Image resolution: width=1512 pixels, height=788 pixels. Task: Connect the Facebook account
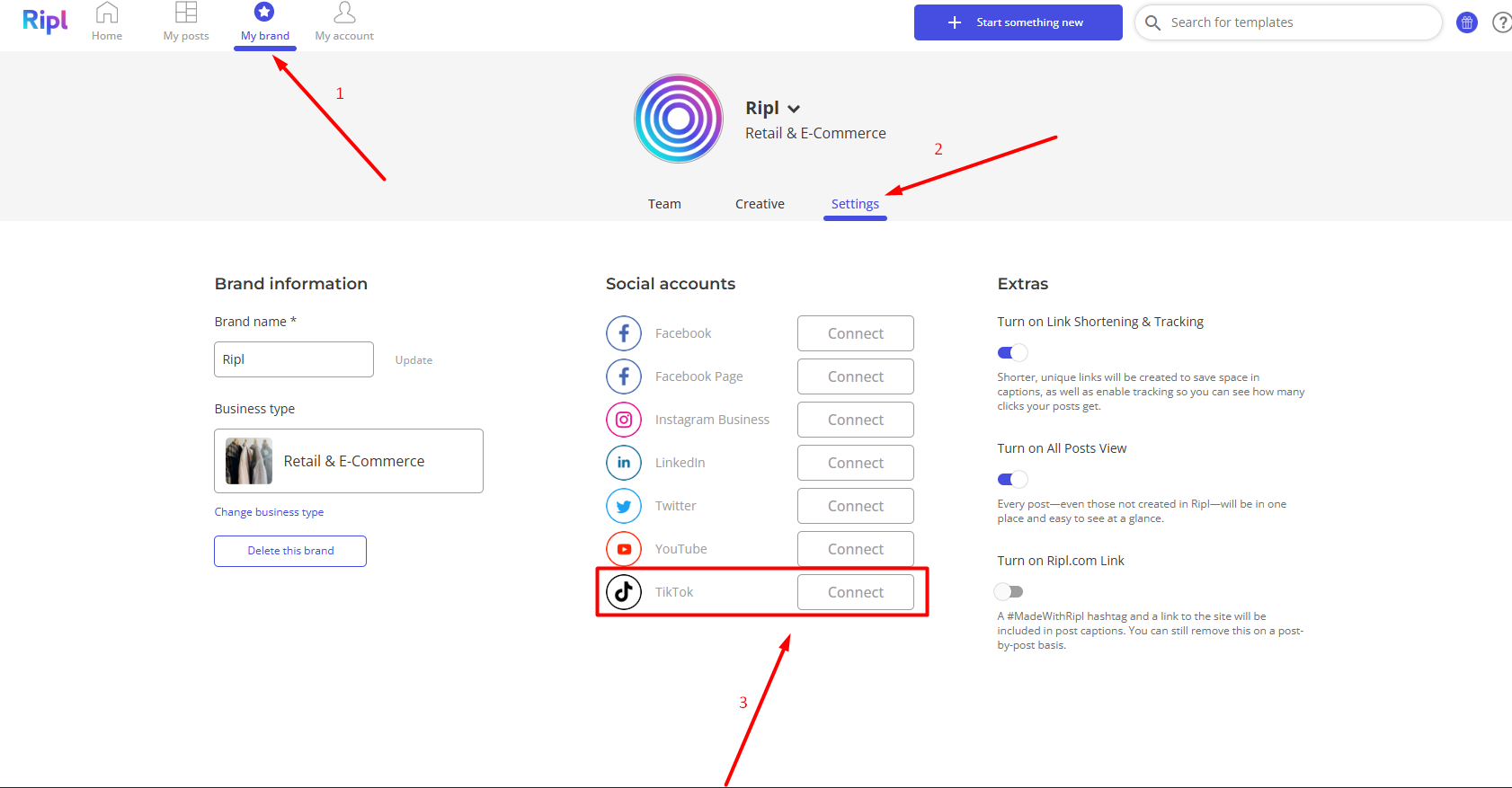click(x=856, y=333)
